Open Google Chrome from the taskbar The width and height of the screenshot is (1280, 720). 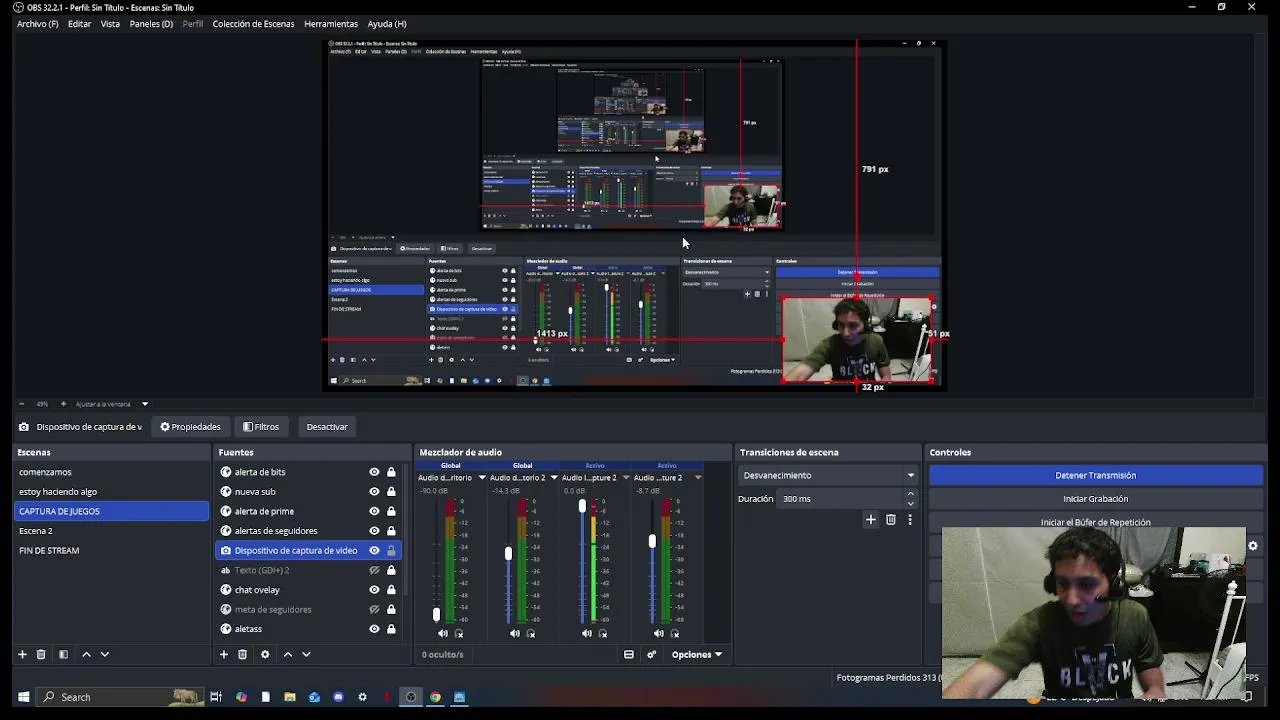coord(435,697)
